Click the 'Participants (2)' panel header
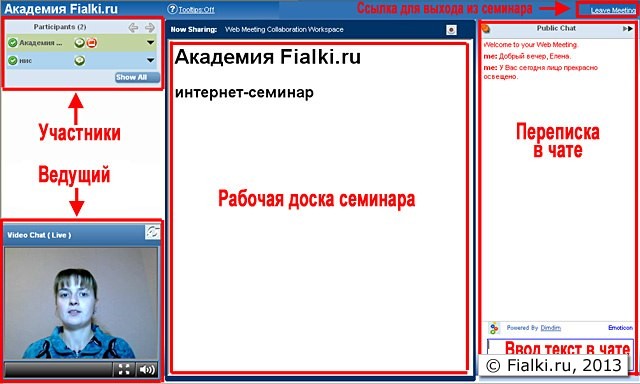Image resolution: width=640 pixels, height=384 pixels. pos(60,27)
